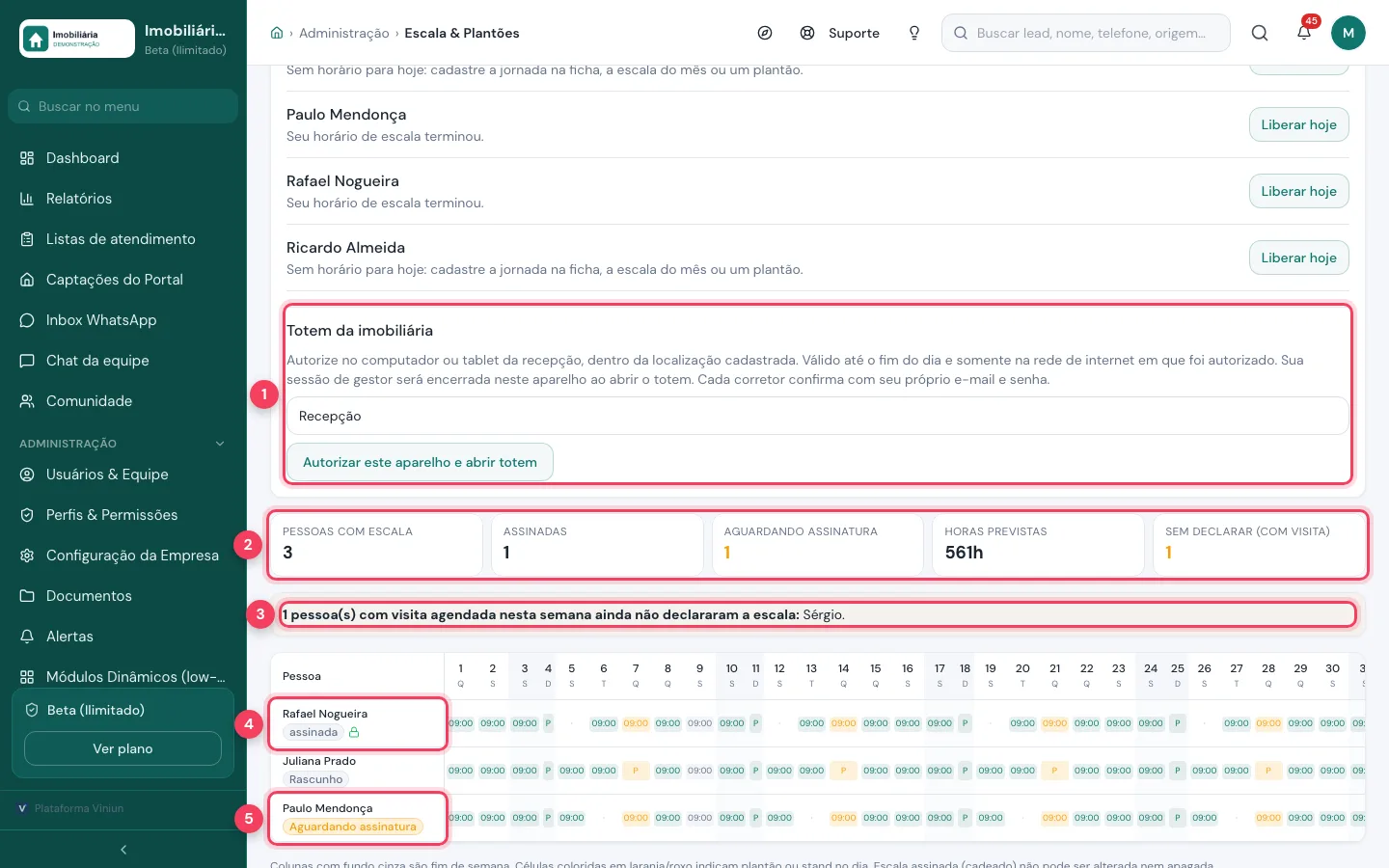The height and width of the screenshot is (868, 1389).
Task: Click the Comunidade people icon
Action: coord(27,401)
